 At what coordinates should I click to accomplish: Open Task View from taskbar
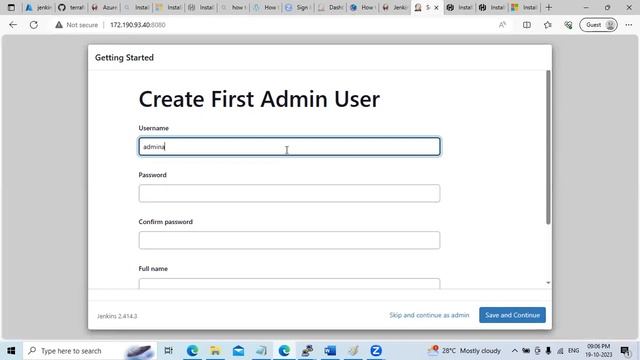click(x=168, y=351)
